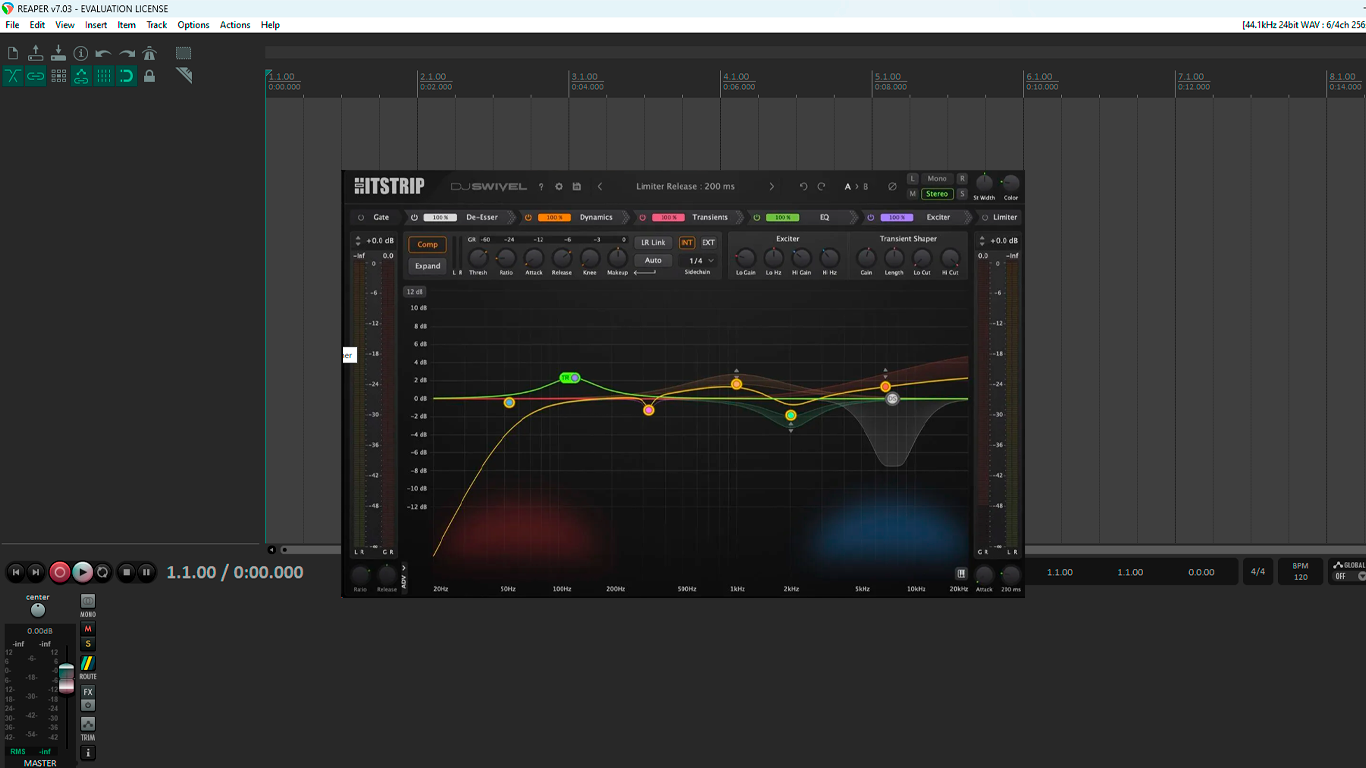Open the Track menu

(x=157, y=25)
